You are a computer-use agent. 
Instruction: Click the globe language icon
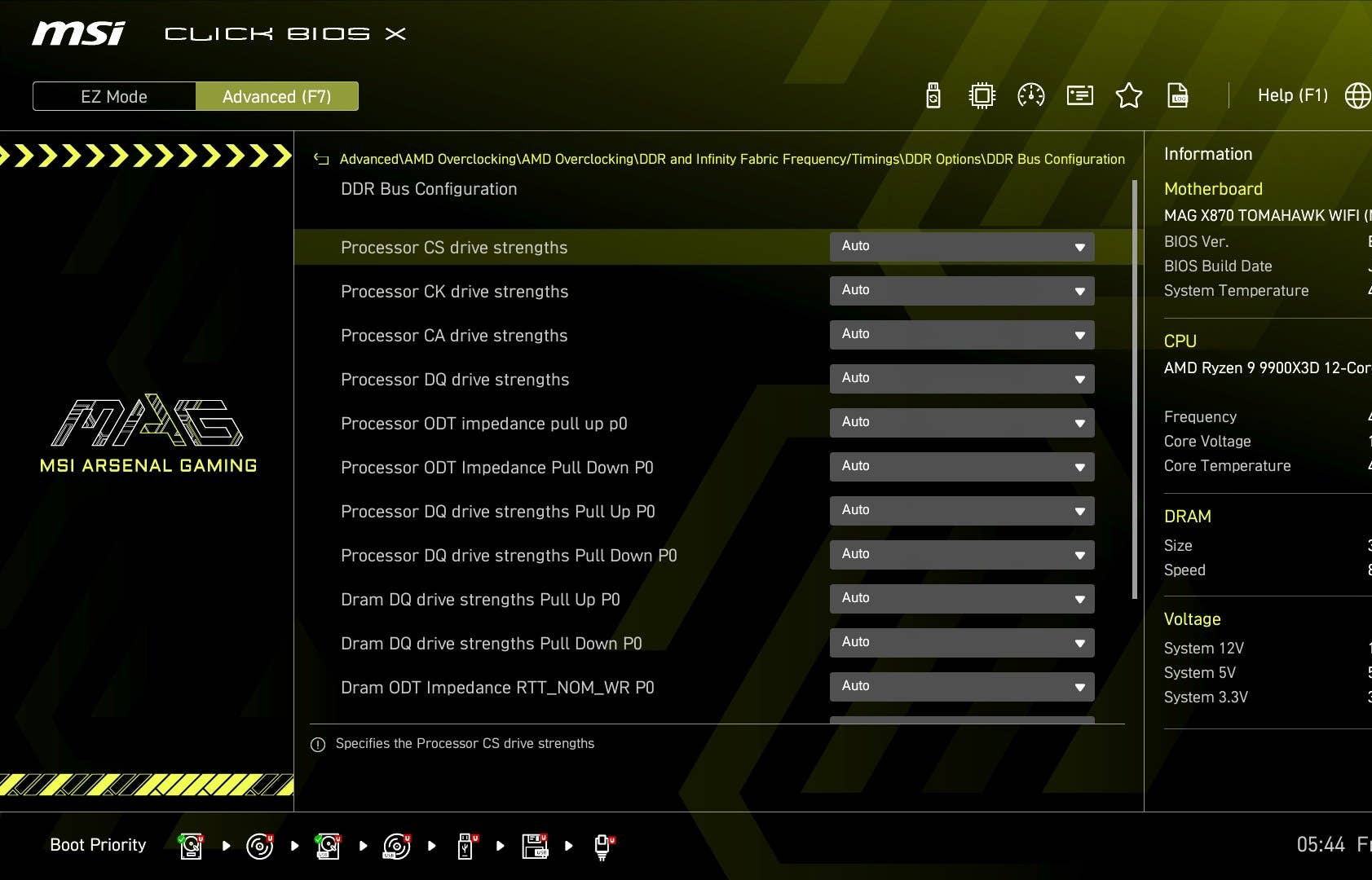point(1357,95)
